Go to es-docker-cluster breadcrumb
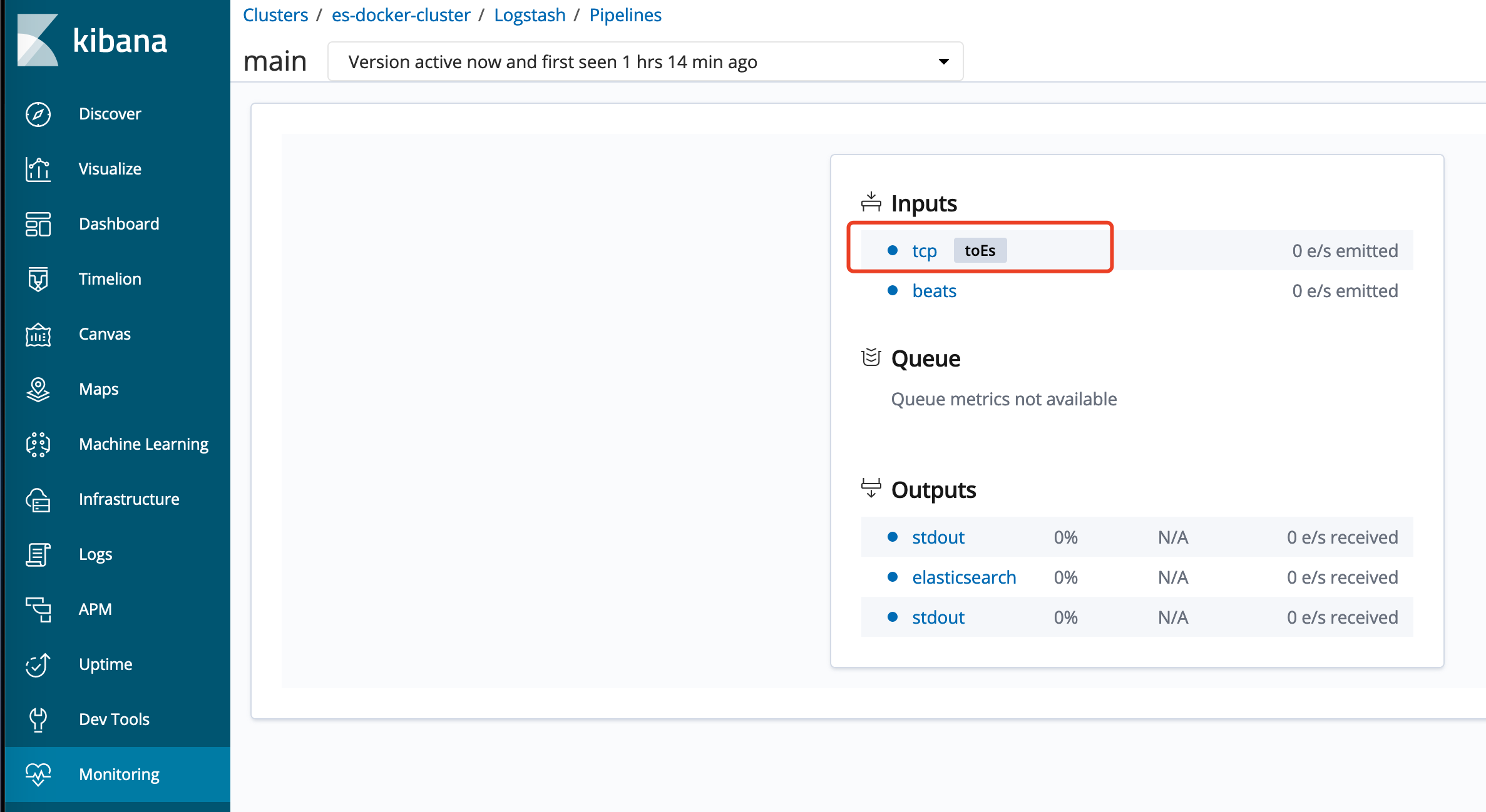The image size is (1486, 812). point(401,15)
